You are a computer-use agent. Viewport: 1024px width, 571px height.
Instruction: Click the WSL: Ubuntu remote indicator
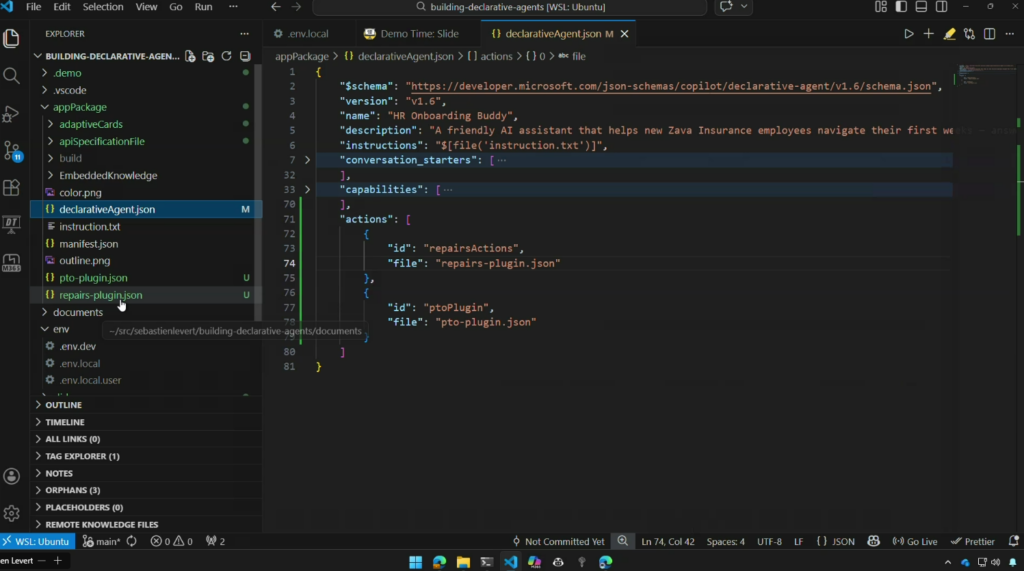[x=36, y=541]
